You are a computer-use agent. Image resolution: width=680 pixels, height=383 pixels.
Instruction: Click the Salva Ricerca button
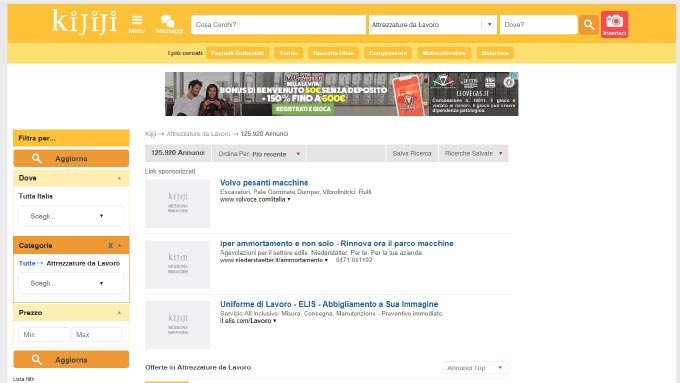(412, 154)
